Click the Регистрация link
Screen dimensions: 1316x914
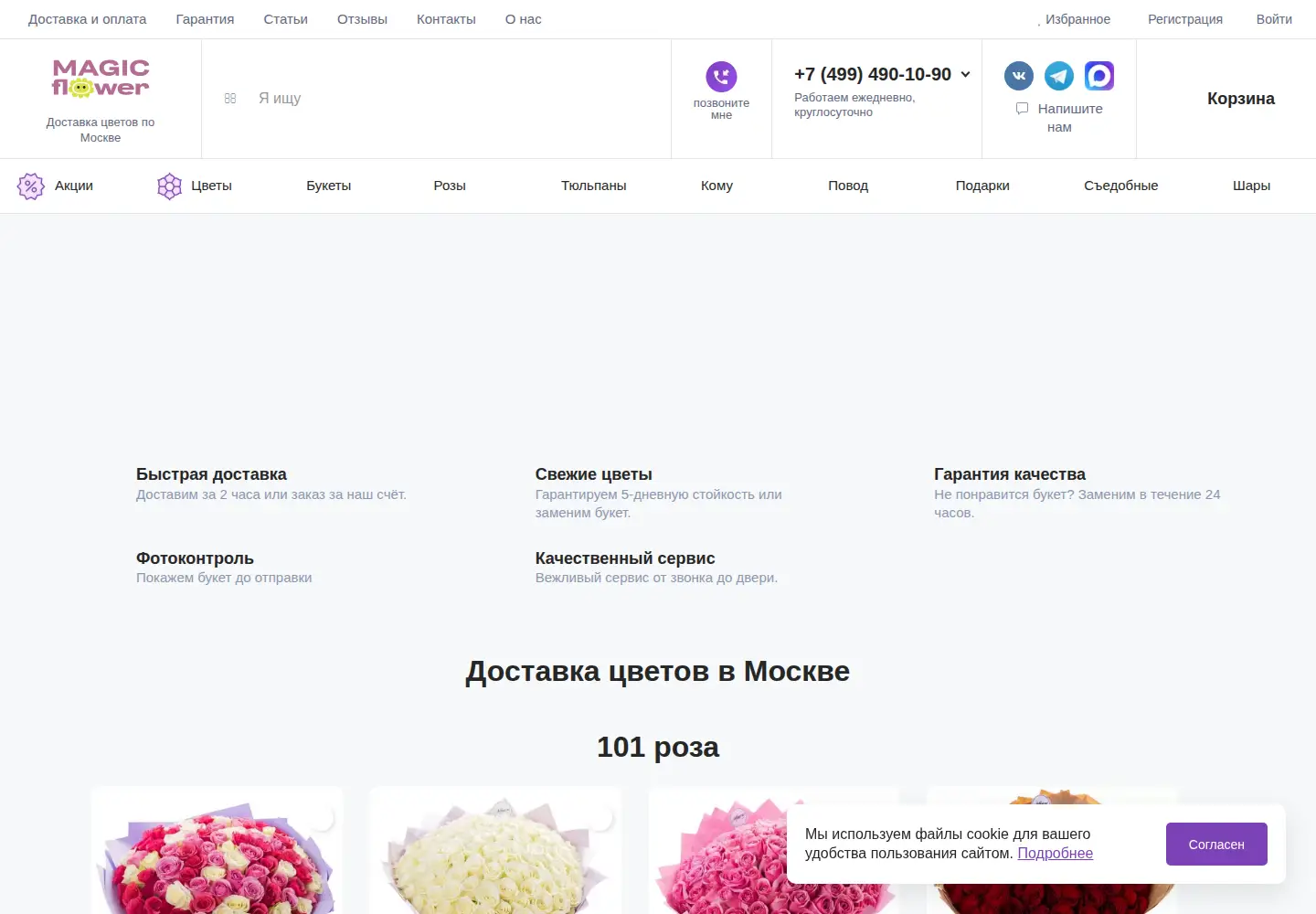1185,19
